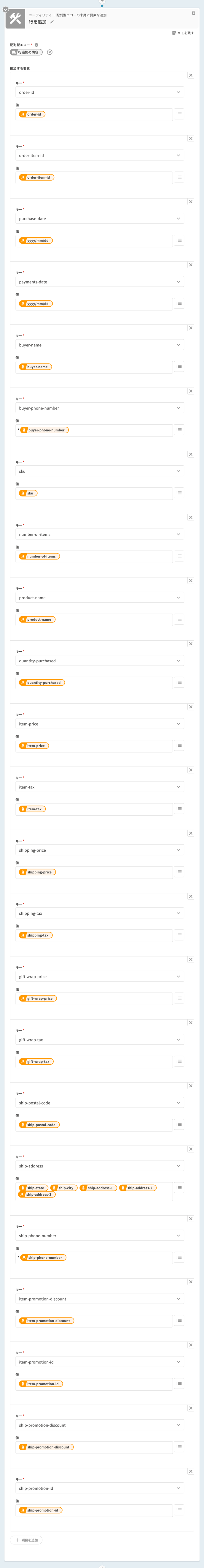
Task: Open the buyer-phone-number key dropdown
Action: pos(100,409)
